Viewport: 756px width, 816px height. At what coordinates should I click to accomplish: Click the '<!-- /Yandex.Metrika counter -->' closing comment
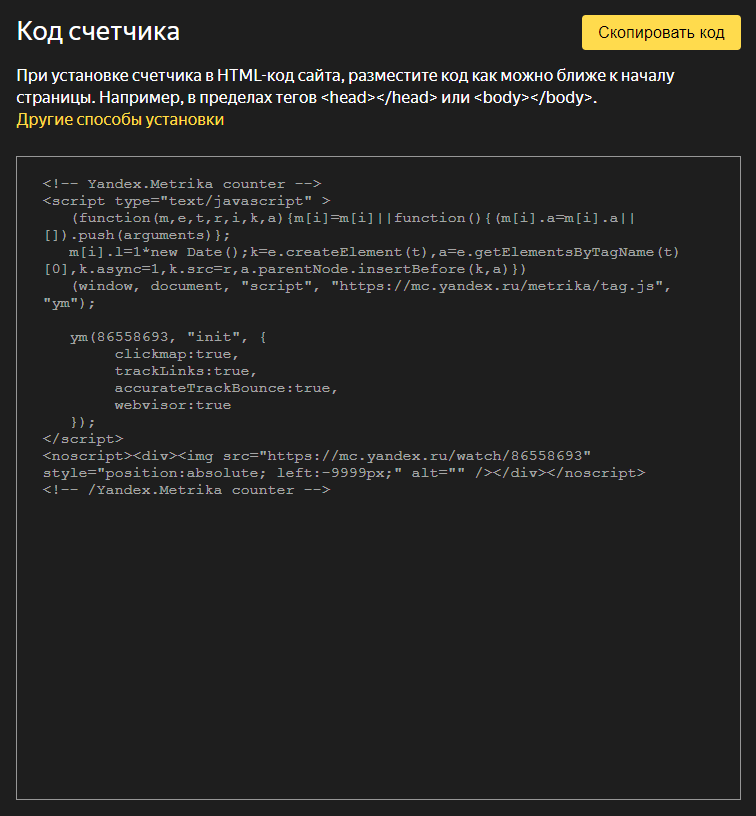[x=187, y=490]
